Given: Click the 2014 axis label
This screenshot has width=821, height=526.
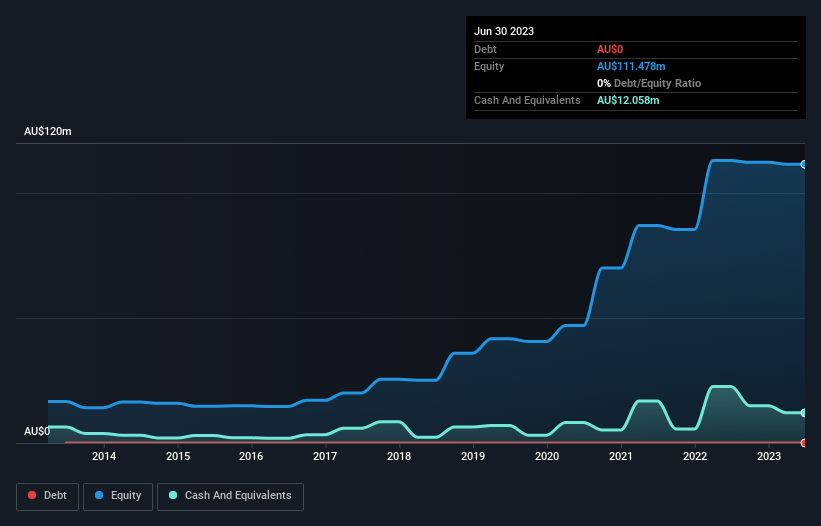Looking at the screenshot, I should (104, 456).
